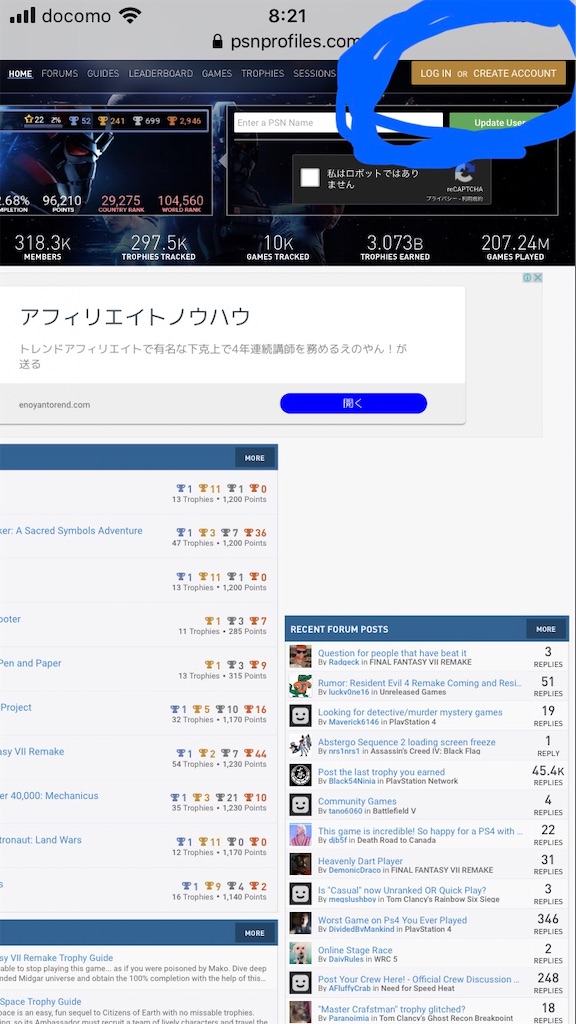Click Maverick6146's default smiley avatar
The height and width of the screenshot is (1024, 576).
(x=300, y=716)
